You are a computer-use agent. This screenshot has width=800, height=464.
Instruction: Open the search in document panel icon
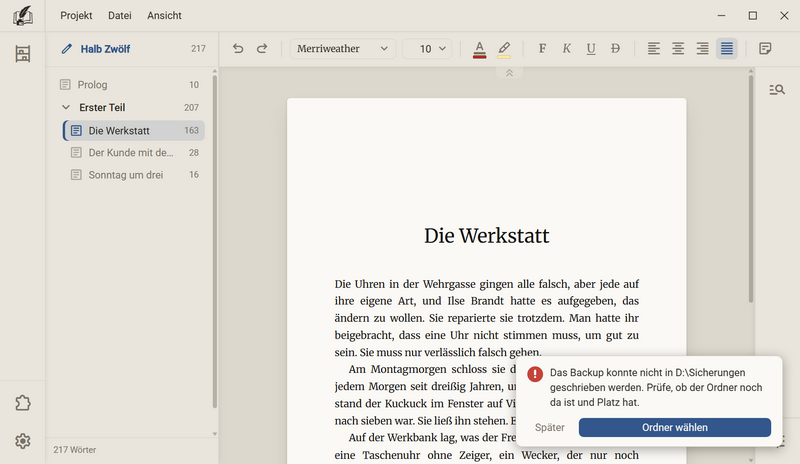[777, 90]
